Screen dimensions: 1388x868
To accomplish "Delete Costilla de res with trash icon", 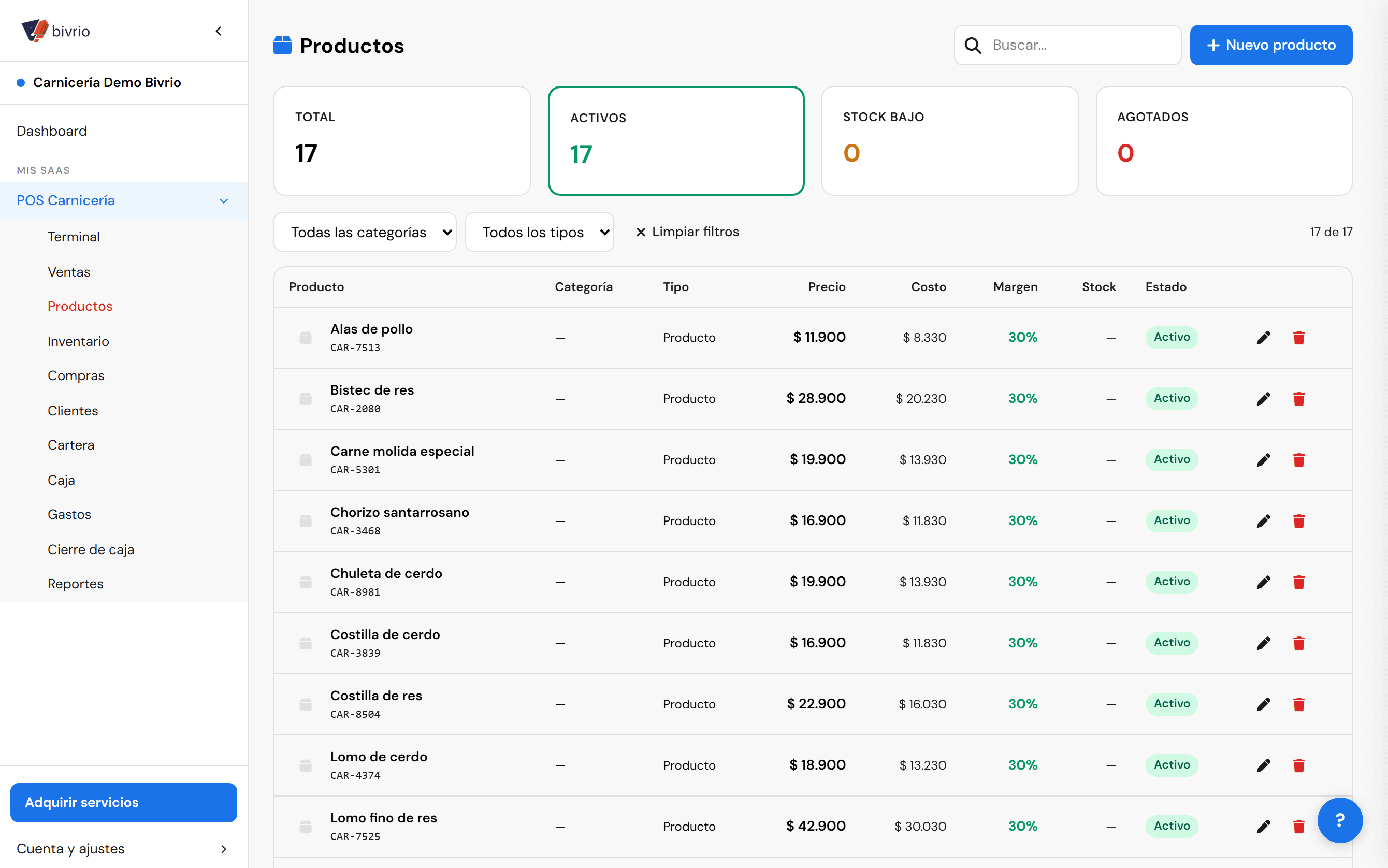I will 1298,704.
